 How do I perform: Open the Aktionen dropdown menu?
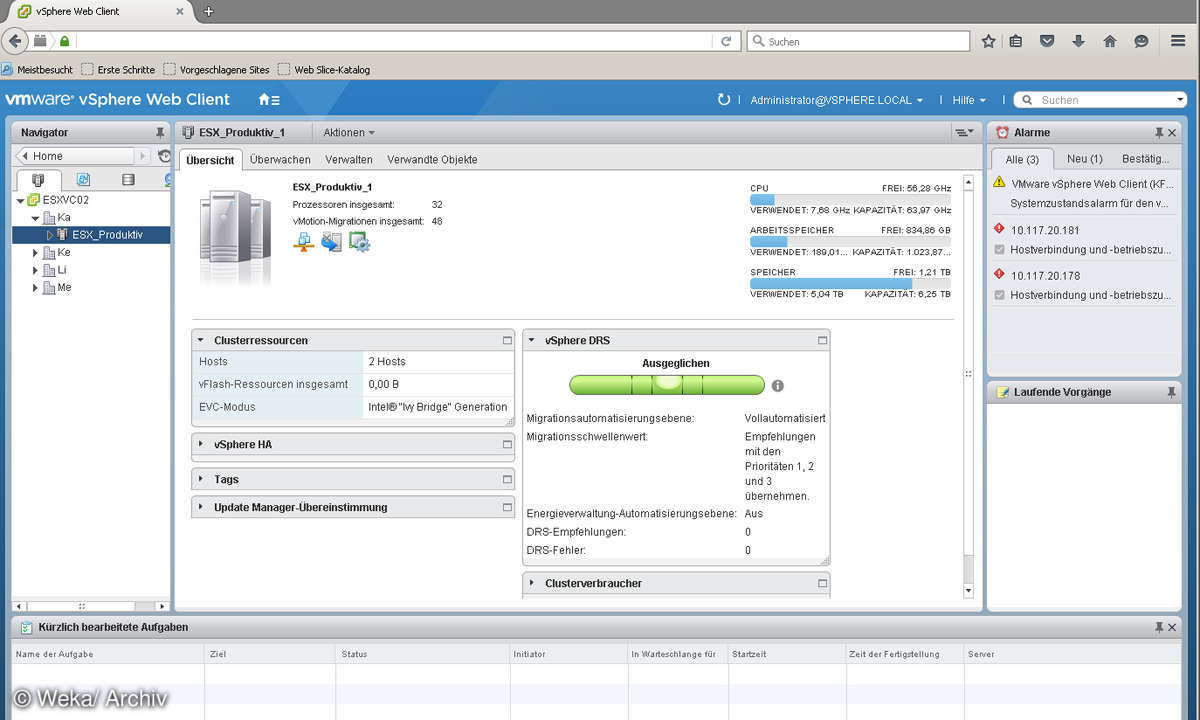(349, 132)
